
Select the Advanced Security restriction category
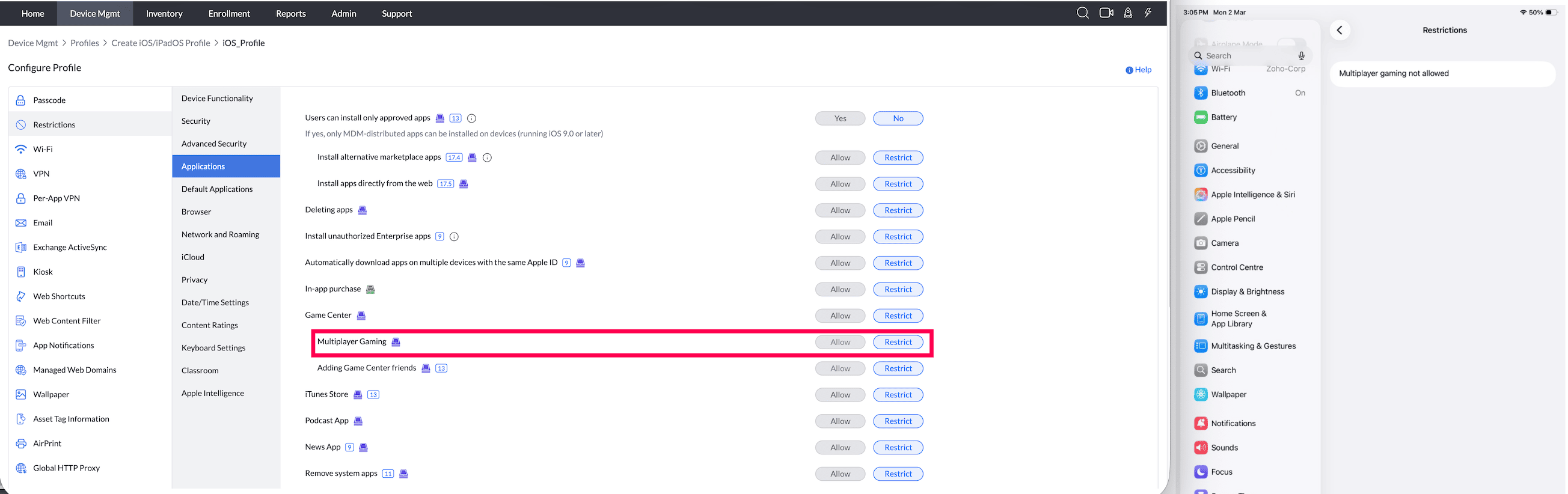[x=226, y=144]
